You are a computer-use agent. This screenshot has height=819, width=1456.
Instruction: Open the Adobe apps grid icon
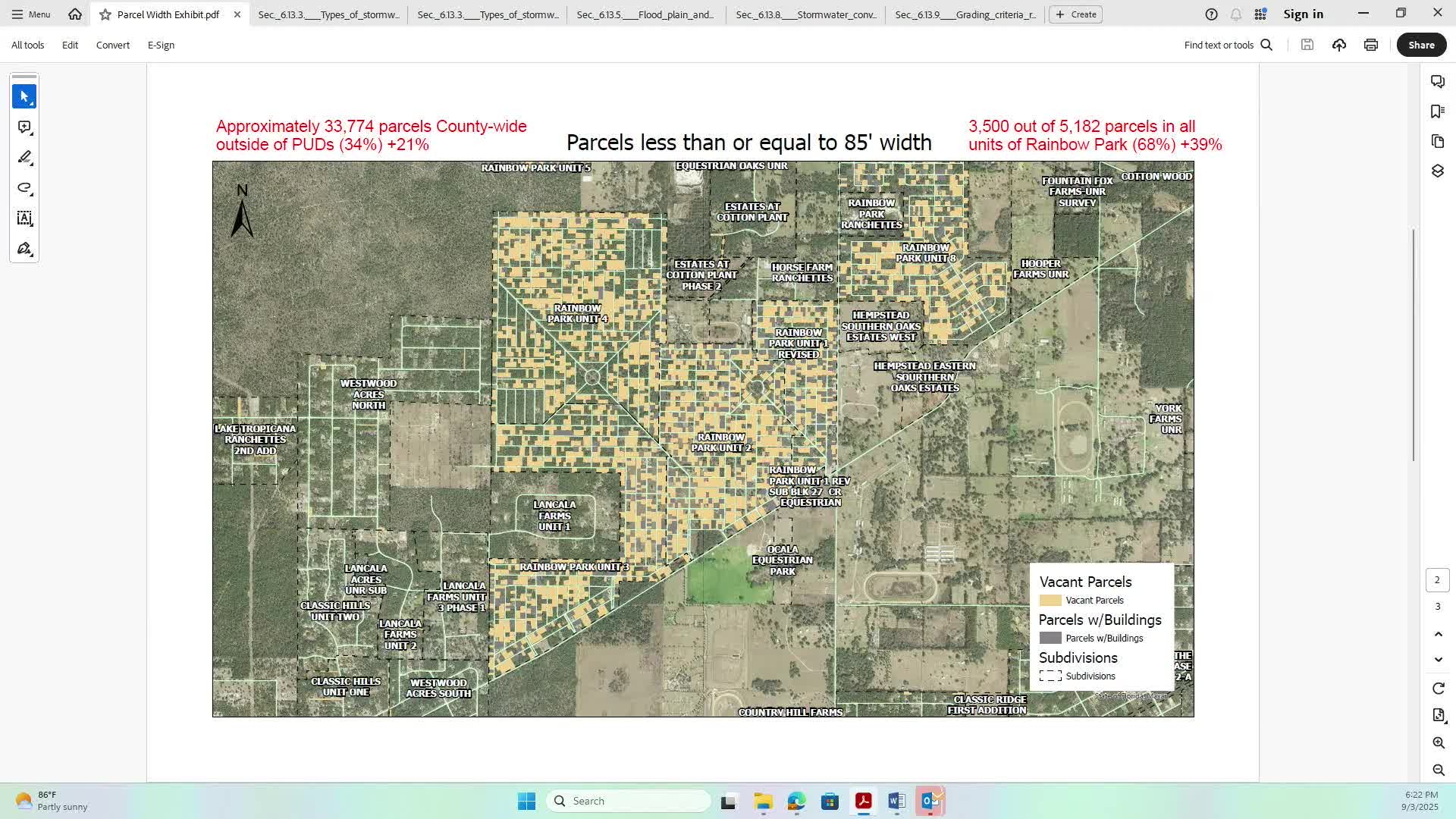point(1260,14)
